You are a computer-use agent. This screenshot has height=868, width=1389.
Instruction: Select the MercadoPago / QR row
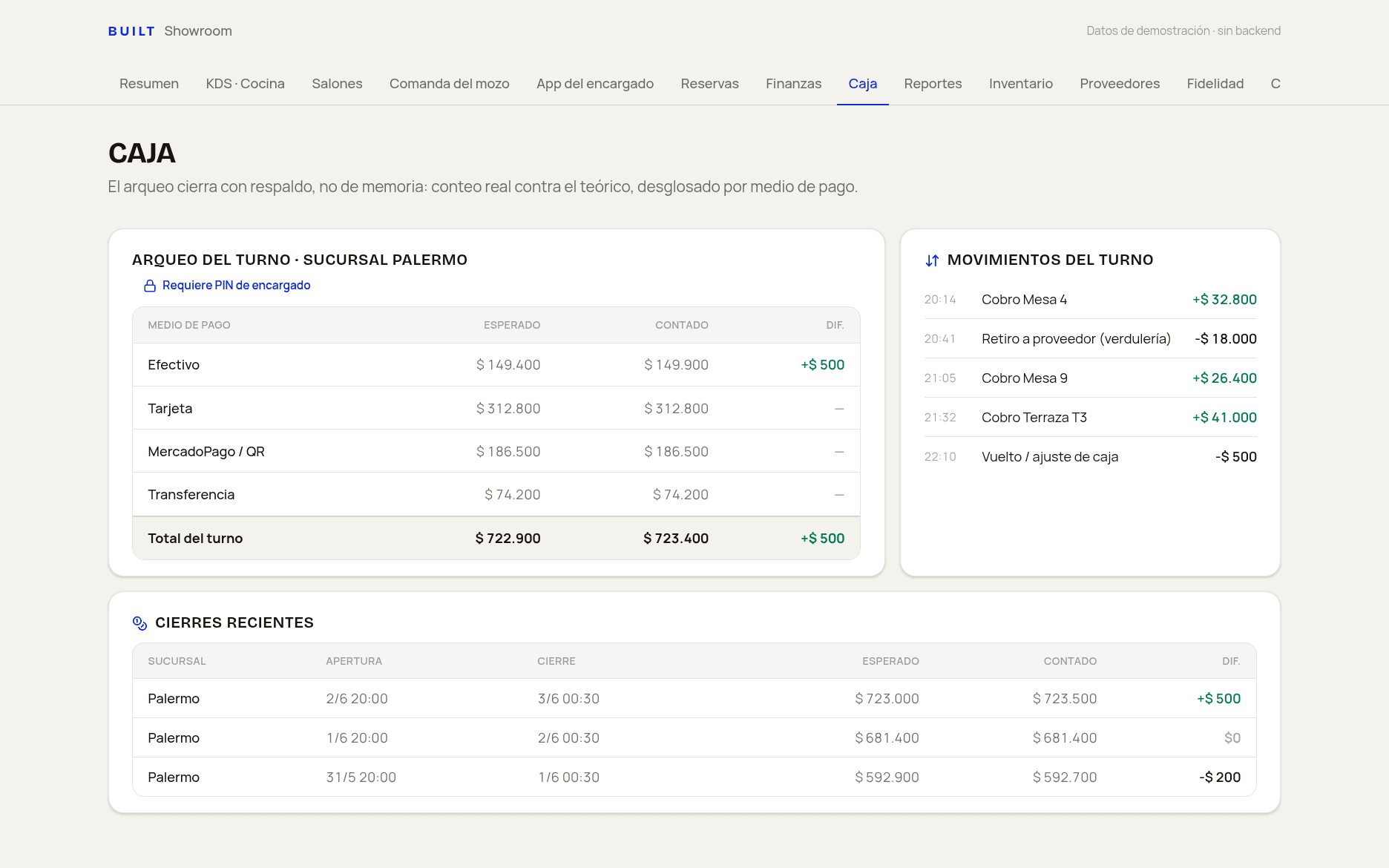coord(496,452)
